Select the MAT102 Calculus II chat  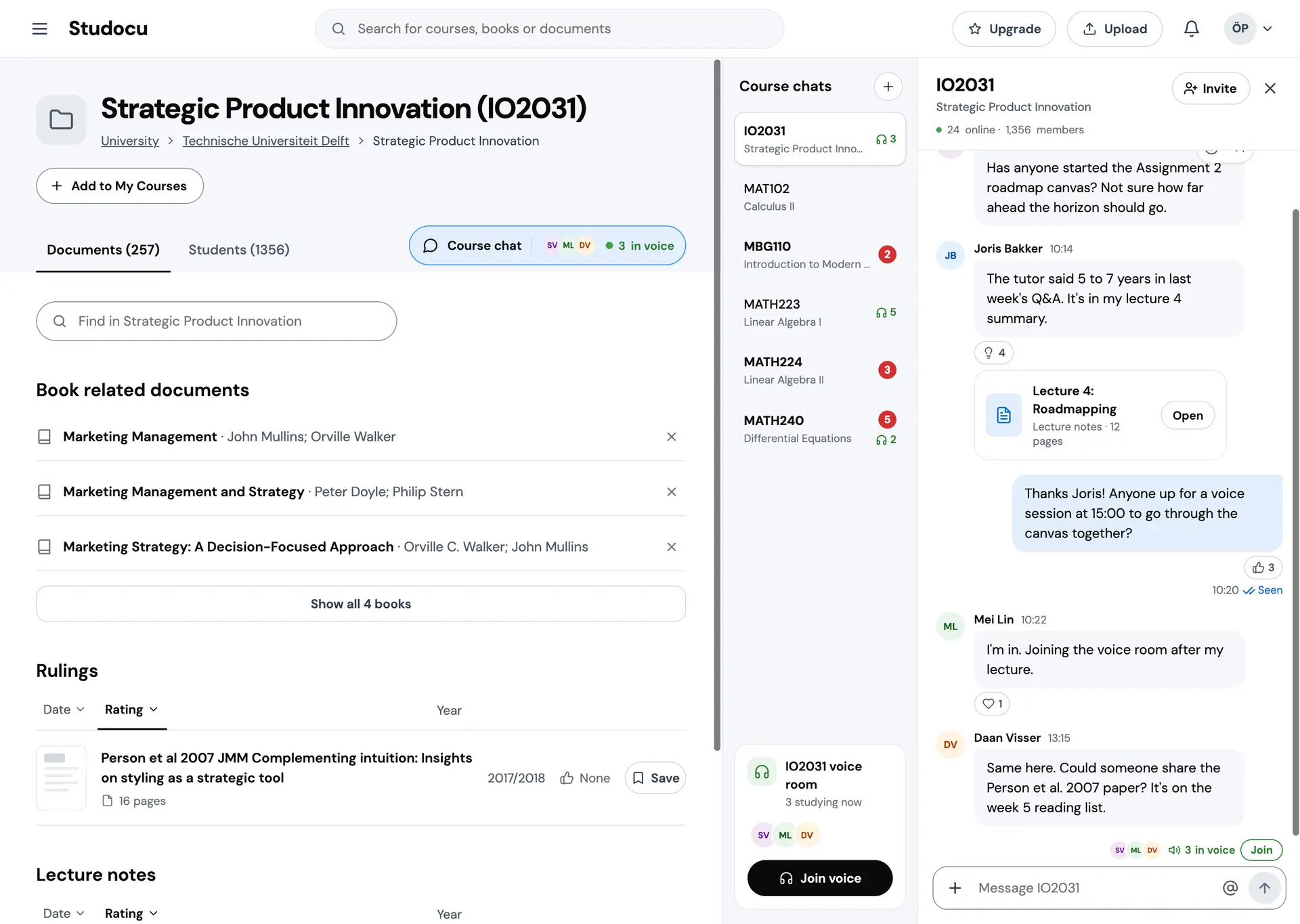pos(819,197)
